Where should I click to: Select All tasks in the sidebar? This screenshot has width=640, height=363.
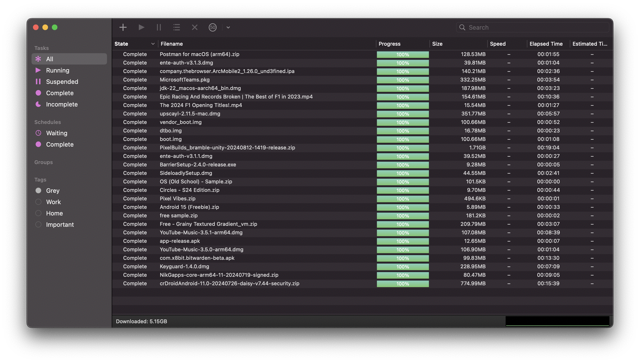[x=69, y=59]
